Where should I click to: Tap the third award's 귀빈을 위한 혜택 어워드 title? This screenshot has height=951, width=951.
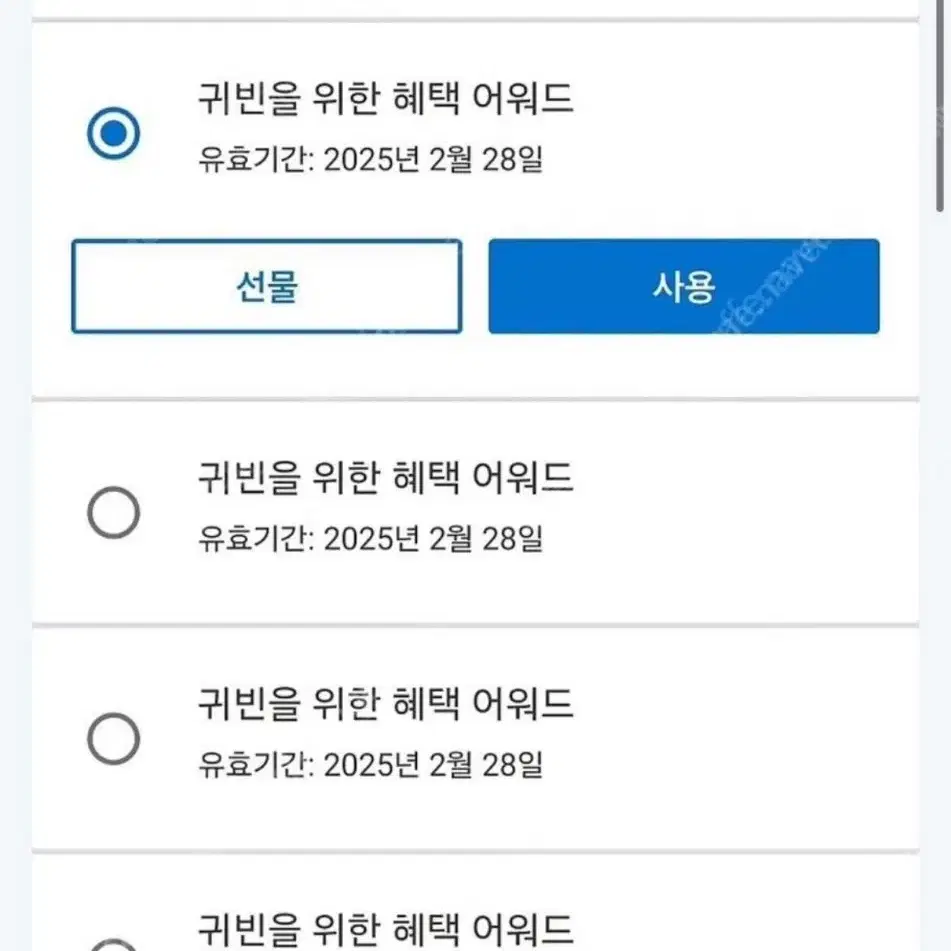click(386, 704)
